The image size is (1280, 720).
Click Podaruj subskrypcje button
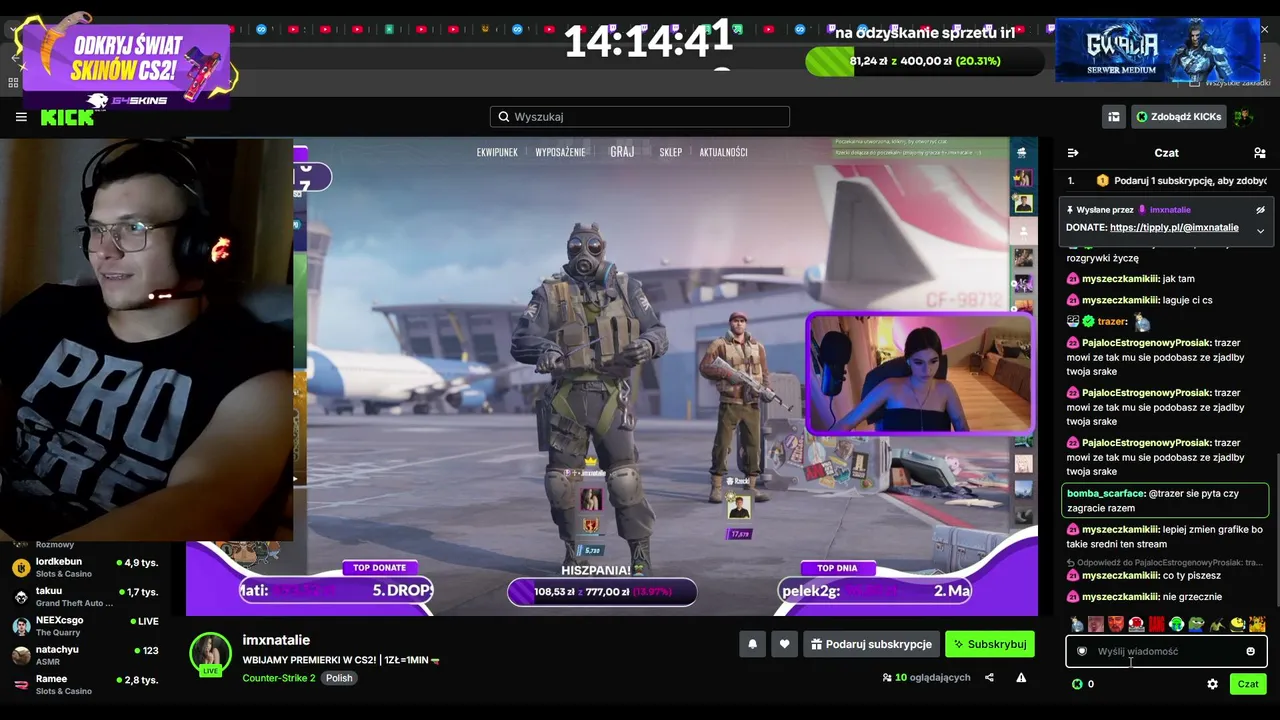tap(870, 645)
